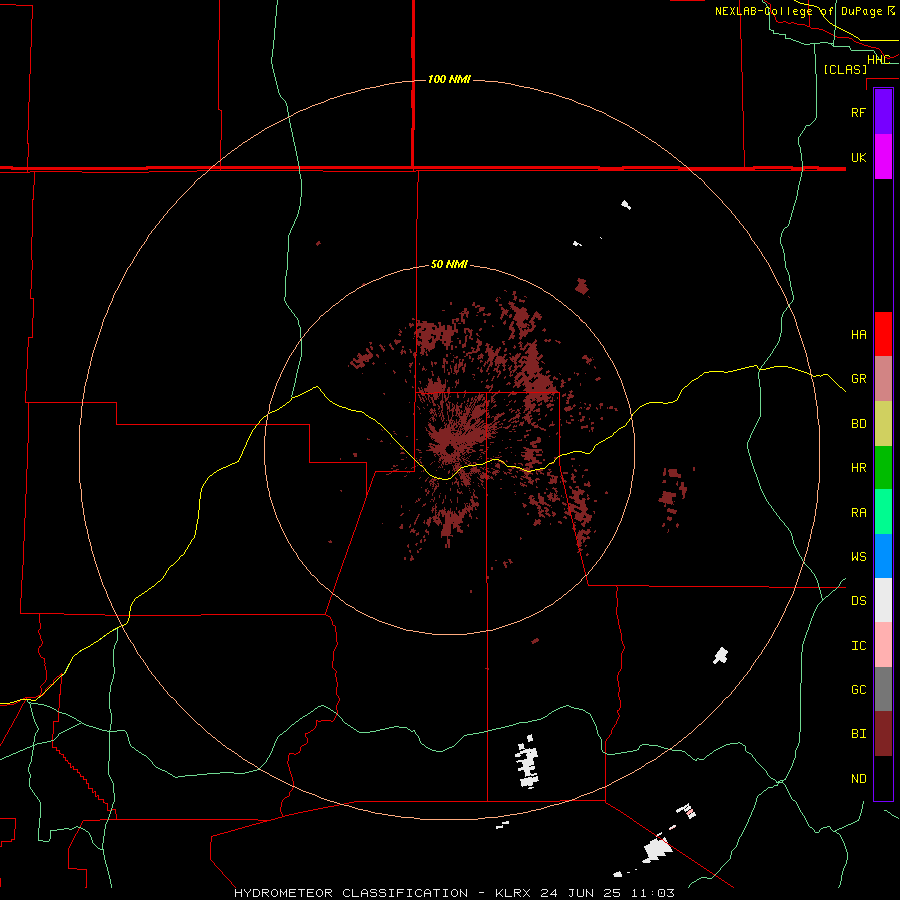900x900 pixels.
Task: Click the magenta UK legend color swatch
Action: coord(883,157)
